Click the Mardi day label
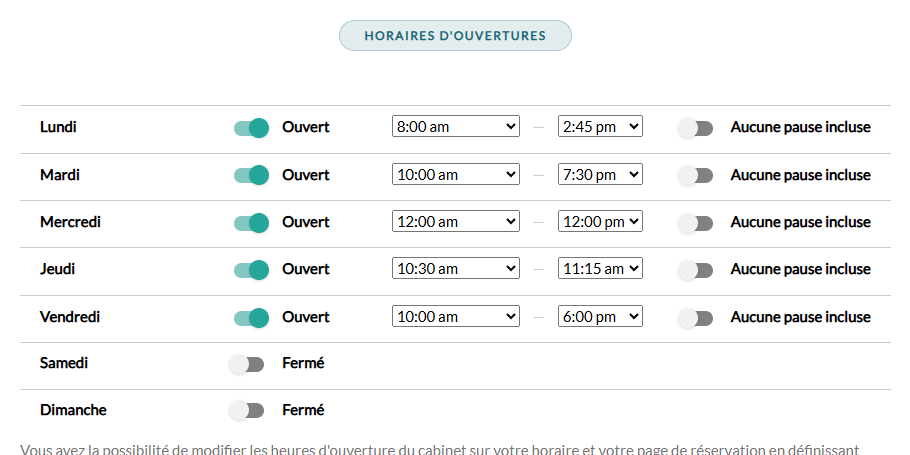The width and height of the screenshot is (910, 455). point(60,175)
